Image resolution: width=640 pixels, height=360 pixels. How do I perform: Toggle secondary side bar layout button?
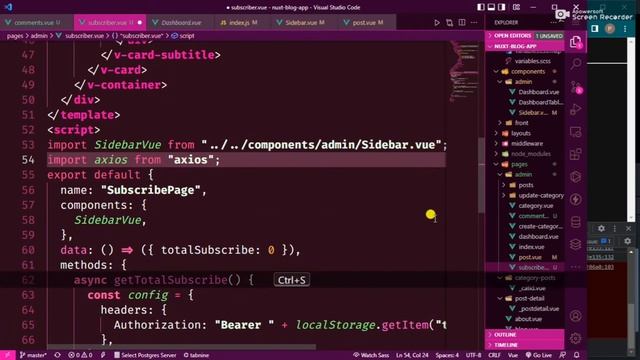tap(502, 7)
